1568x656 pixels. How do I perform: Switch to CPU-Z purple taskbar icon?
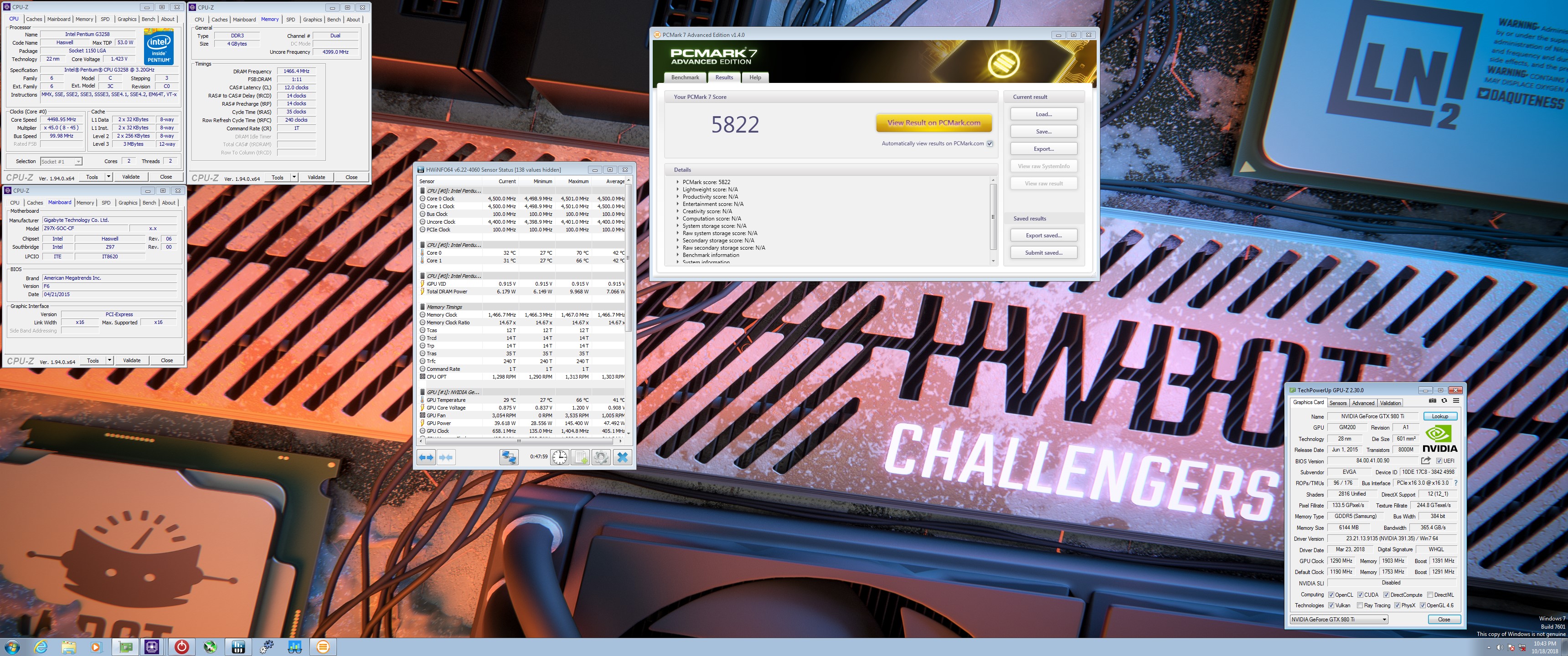152,647
